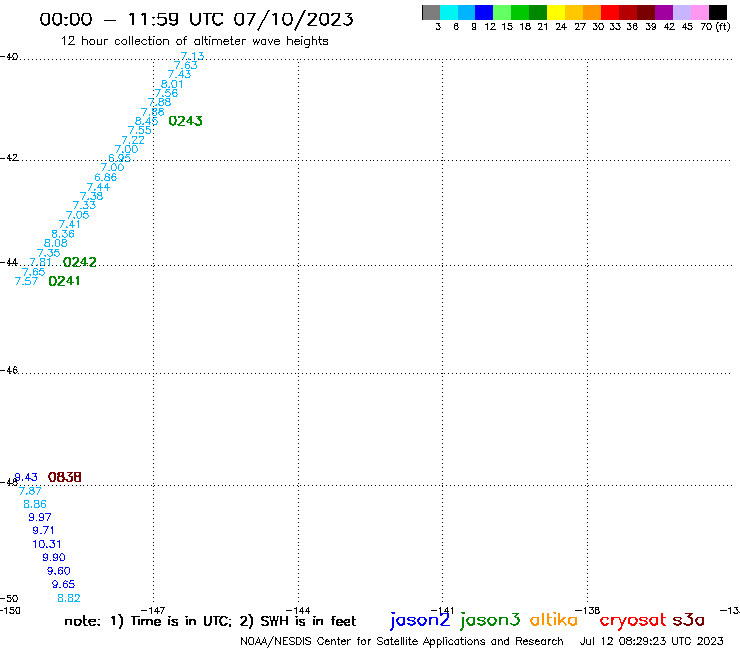This screenshot has width=740, height=650.
Task: Click the 8.45 wave height value
Action: click(x=146, y=121)
